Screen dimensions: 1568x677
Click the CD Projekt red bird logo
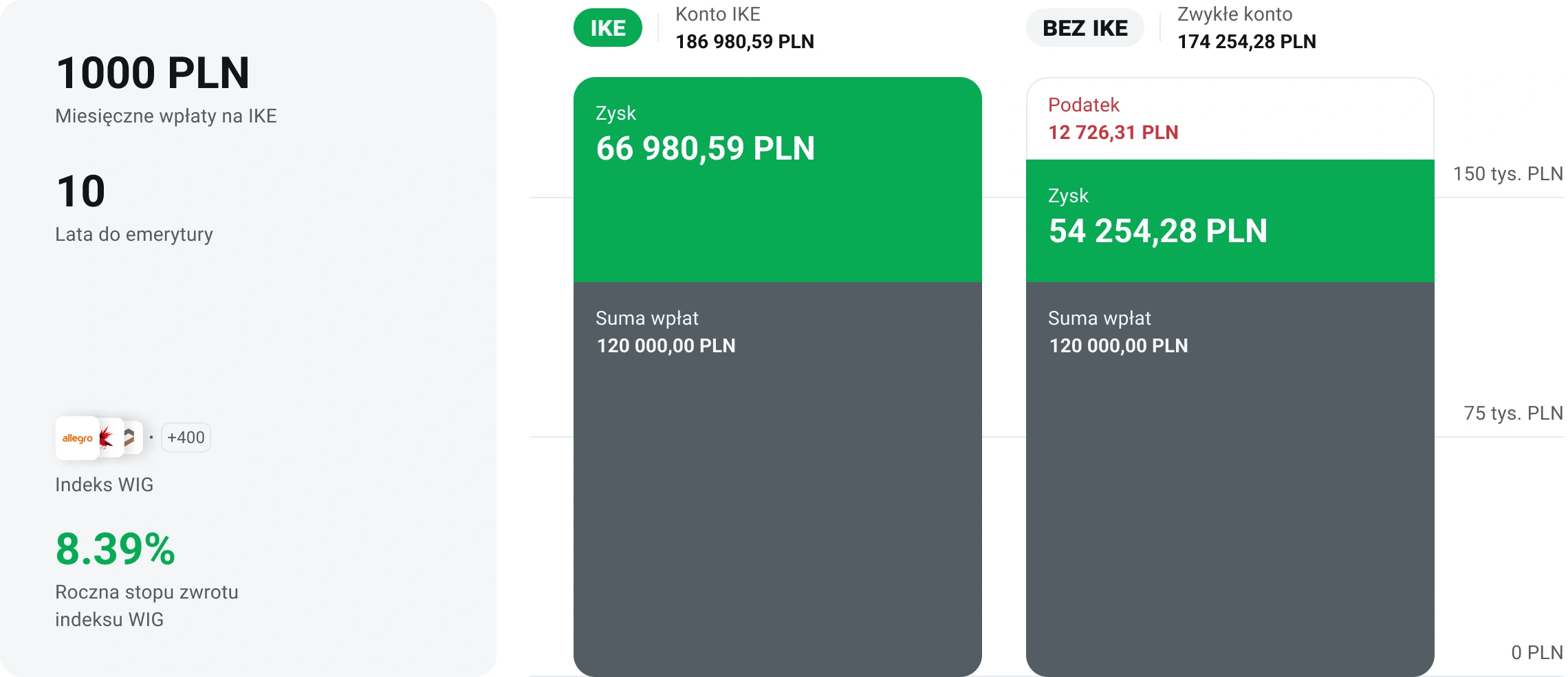pos(108,438)
